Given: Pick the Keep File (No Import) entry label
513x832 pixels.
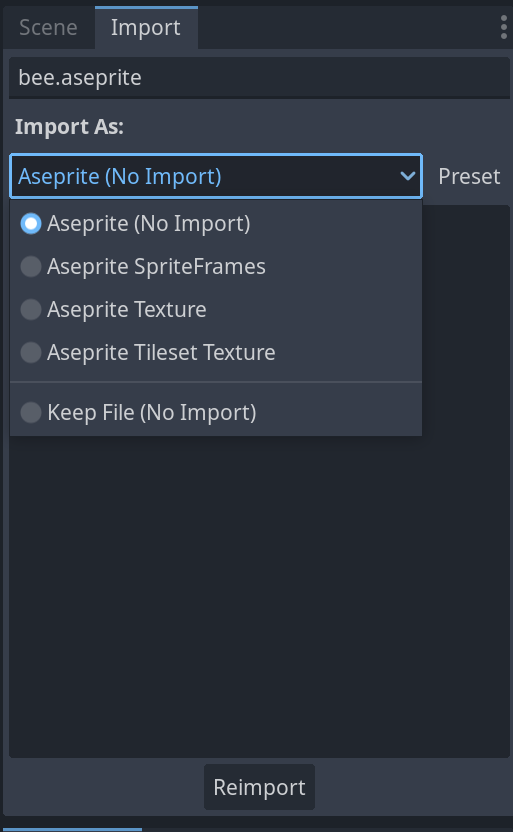Looking at the screenshot, I should pyautogui.click(x=152, y=412).
